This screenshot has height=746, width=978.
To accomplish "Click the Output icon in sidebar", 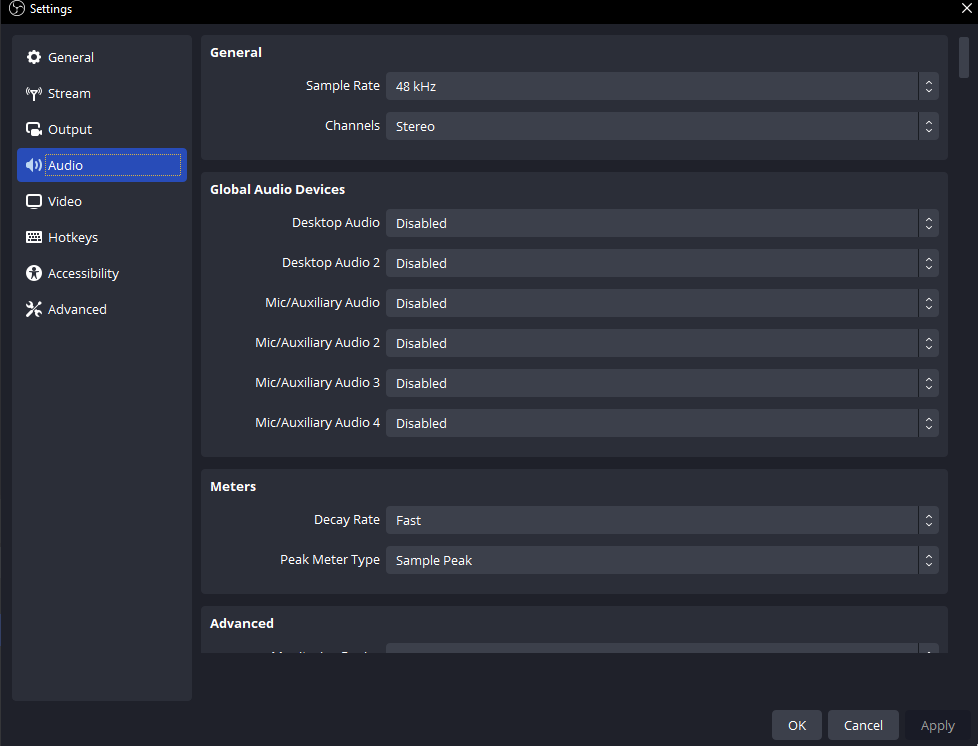I will 34,129.
